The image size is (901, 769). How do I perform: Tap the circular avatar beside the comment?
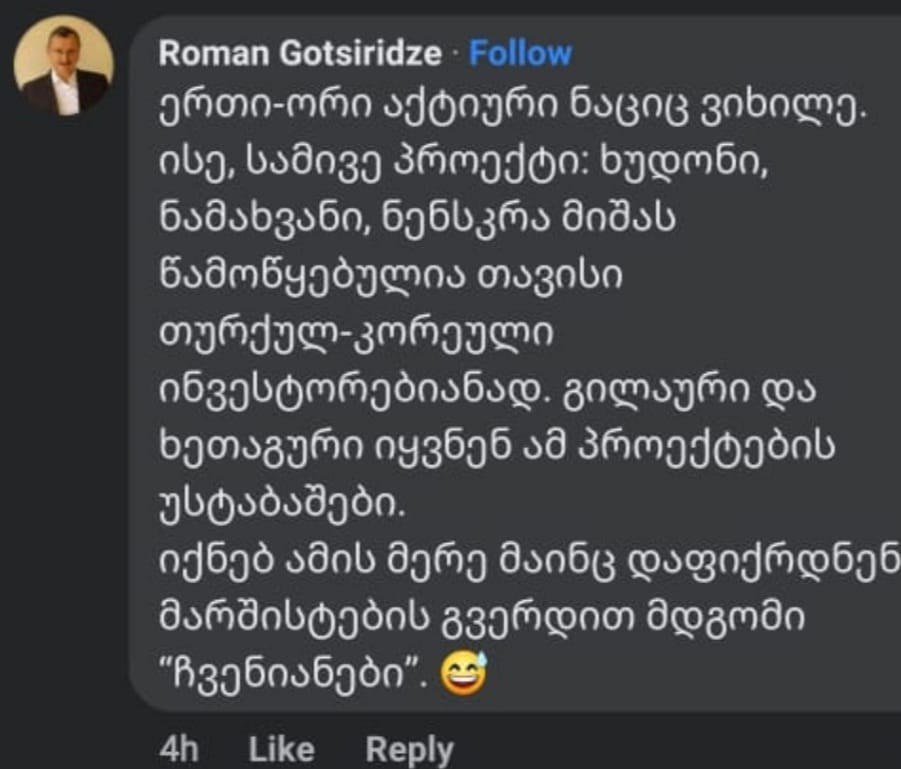(x=62, y=62)
